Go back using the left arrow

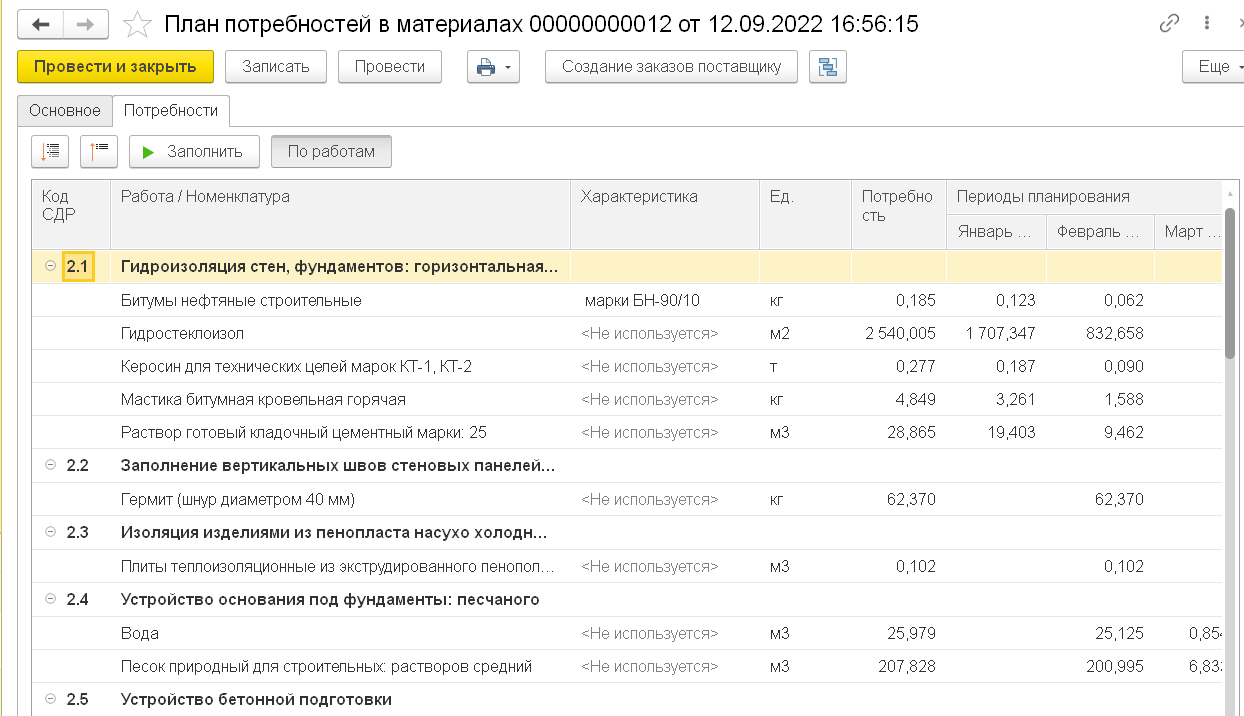pos(41,24)
